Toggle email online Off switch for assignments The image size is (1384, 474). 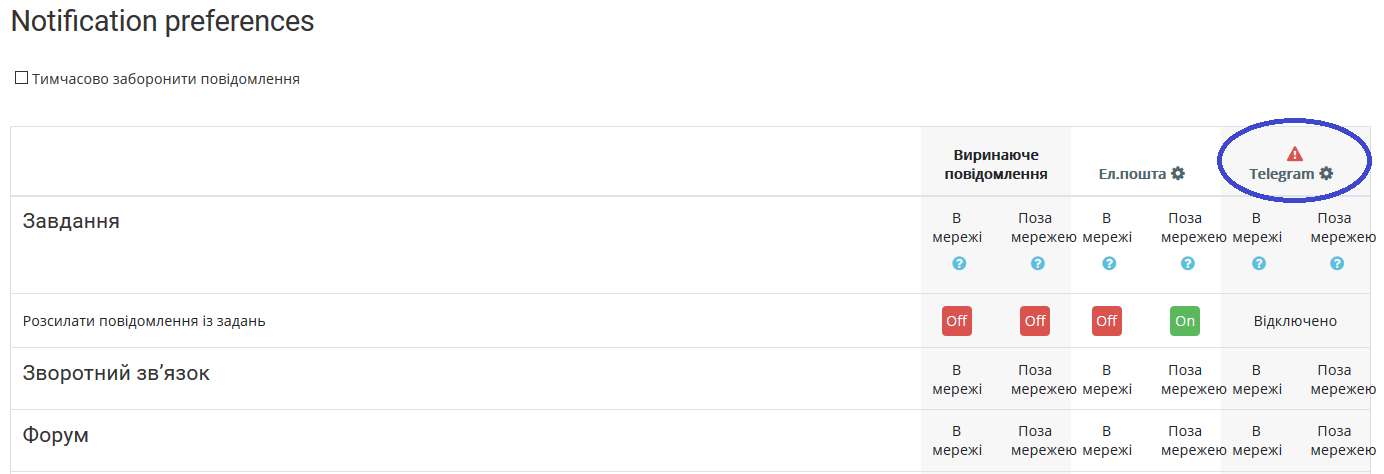[1107, 321]
